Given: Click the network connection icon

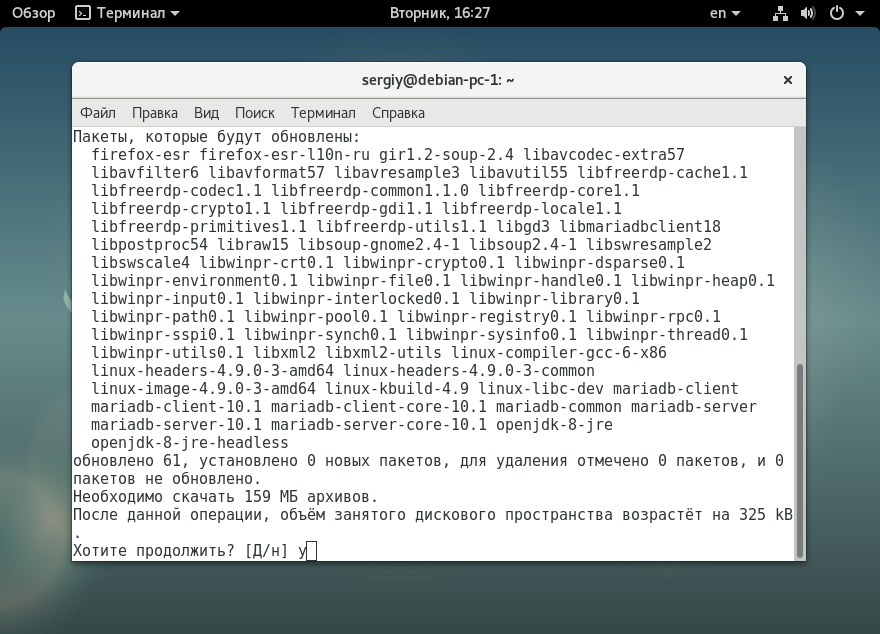Looking at the screenshot, I should click(780, 13).
